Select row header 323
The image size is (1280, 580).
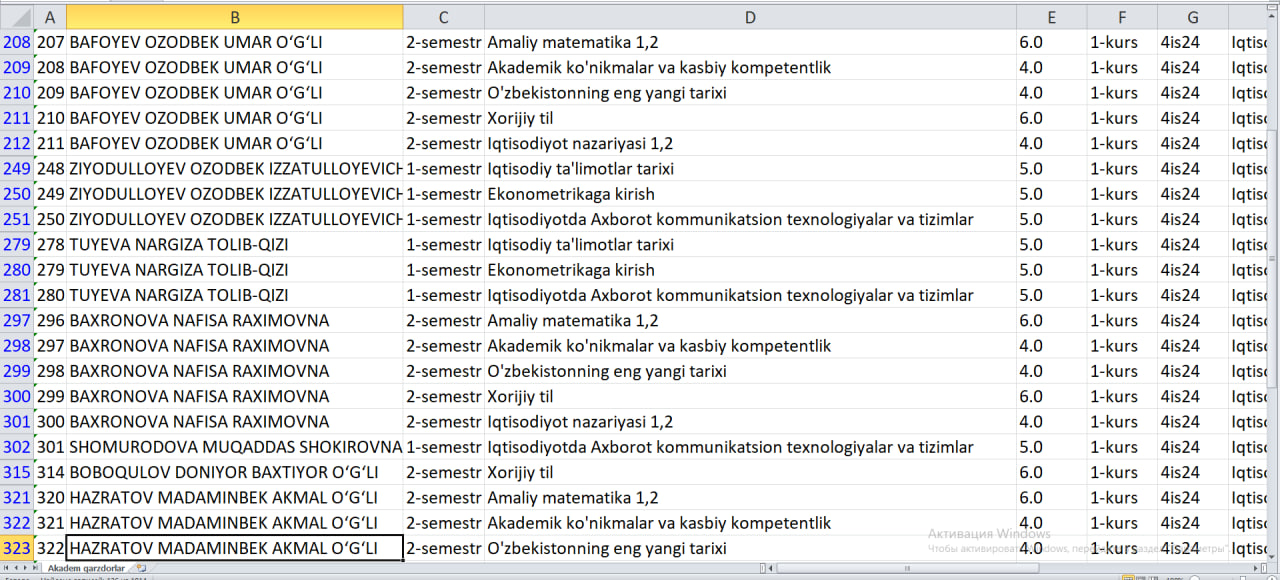click(x=16, y=548)
